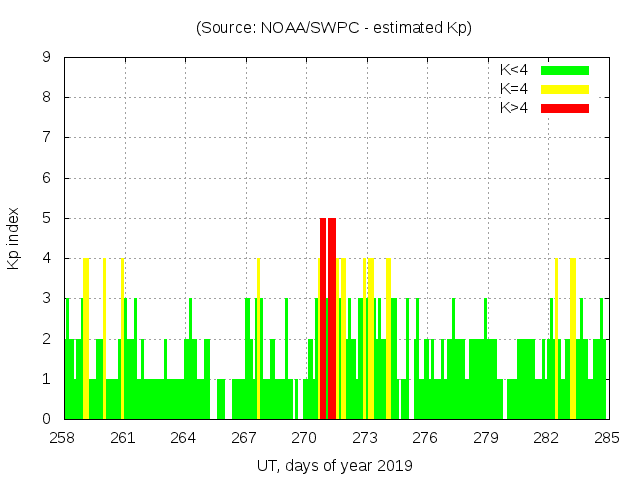640x480 pixels.
Task: Click the x-axis tick label 270
Action: pos(305,438)
